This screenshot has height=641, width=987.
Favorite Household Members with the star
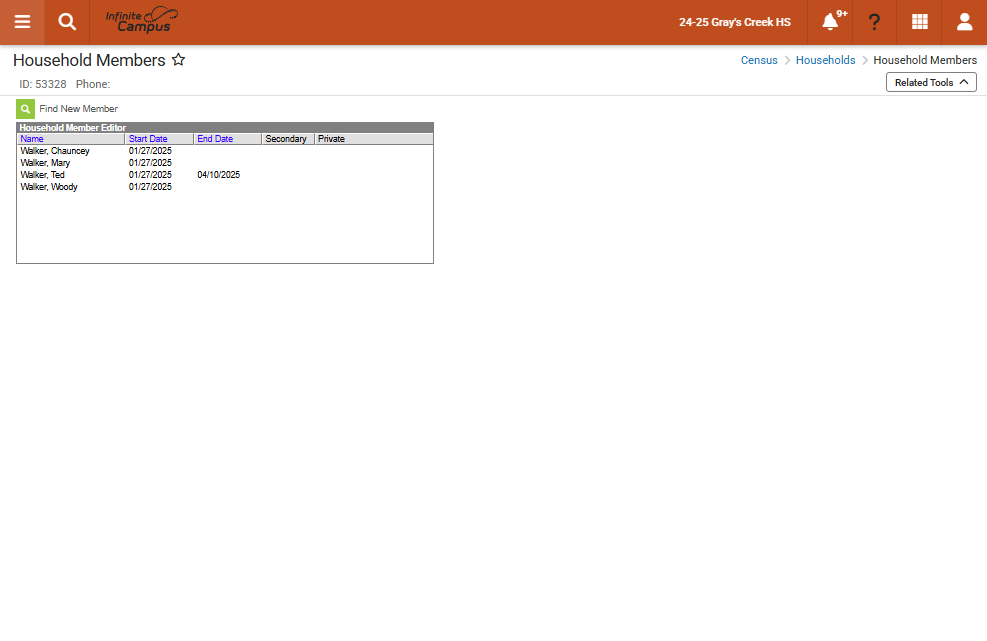pyautogui.click(x=179, y=60)
